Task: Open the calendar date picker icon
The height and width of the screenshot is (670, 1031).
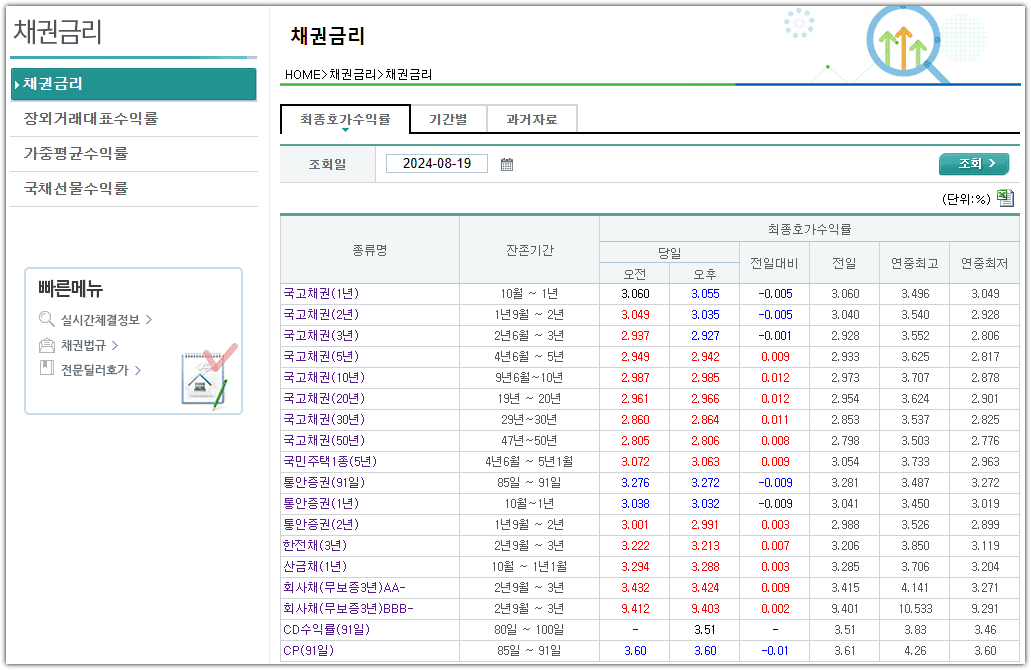Action: [507, 164]
